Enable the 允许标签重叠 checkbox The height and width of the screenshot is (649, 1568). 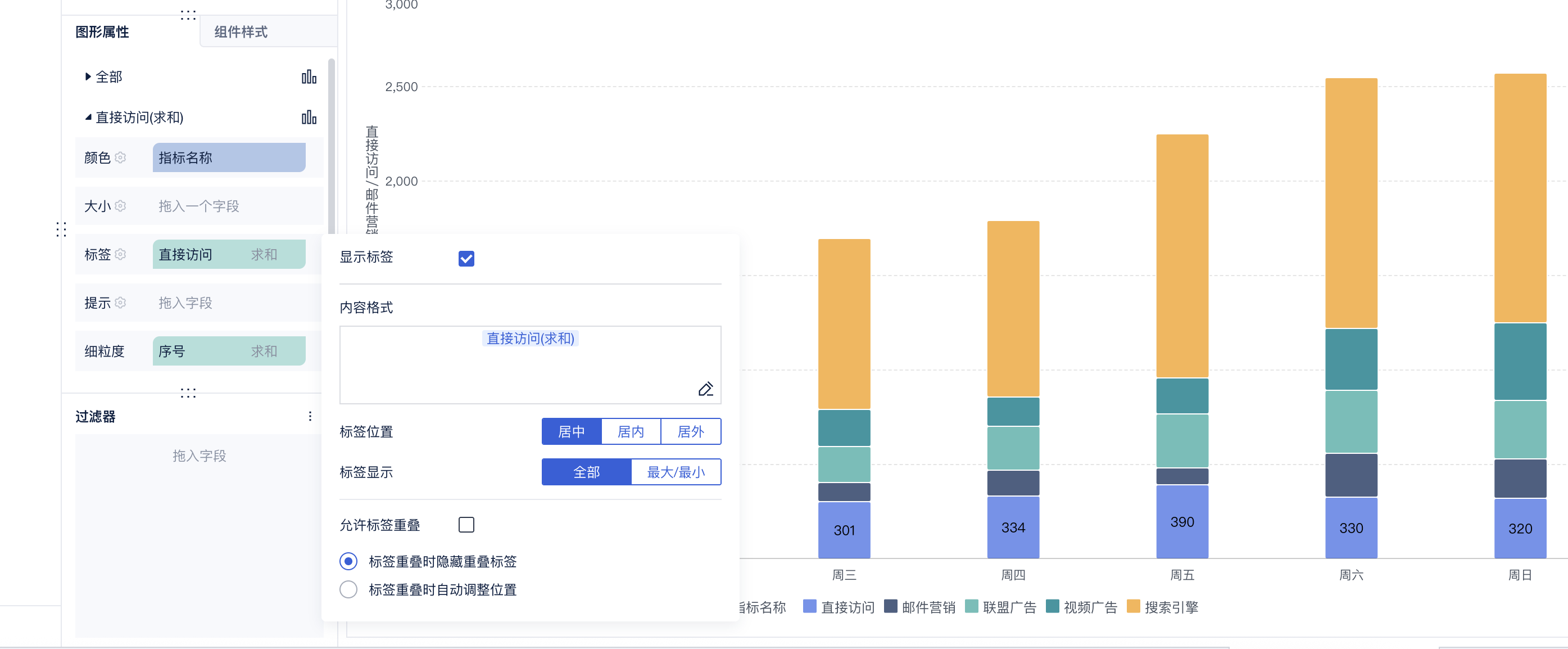click(466, 525)
